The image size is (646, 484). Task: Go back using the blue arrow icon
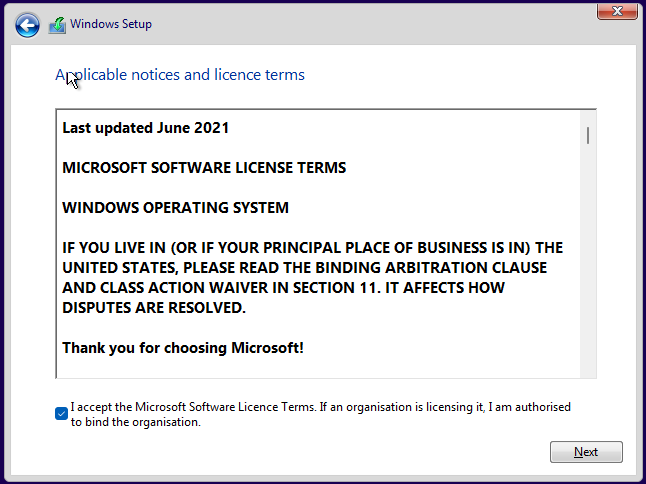(27, 25)
